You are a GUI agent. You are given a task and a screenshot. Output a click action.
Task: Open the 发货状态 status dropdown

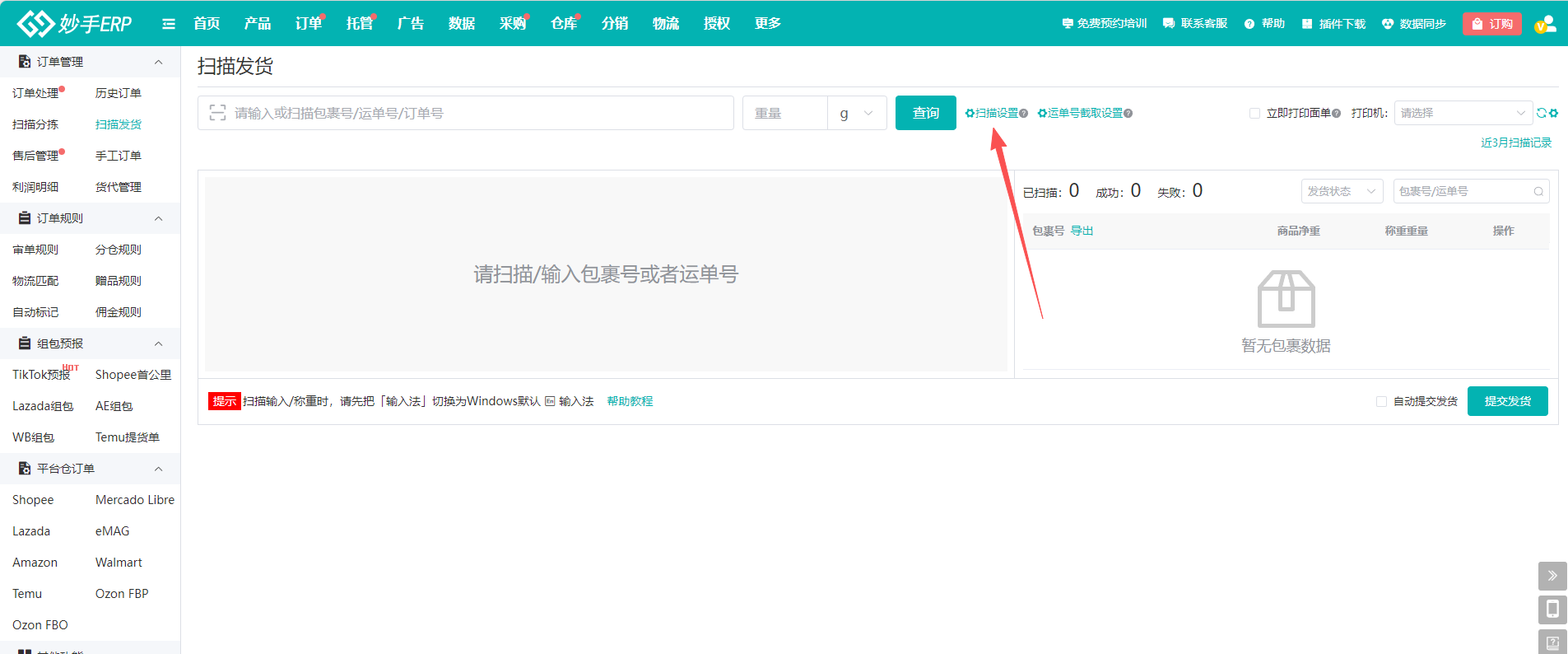pyautogui.click(x=1341, y=191)
